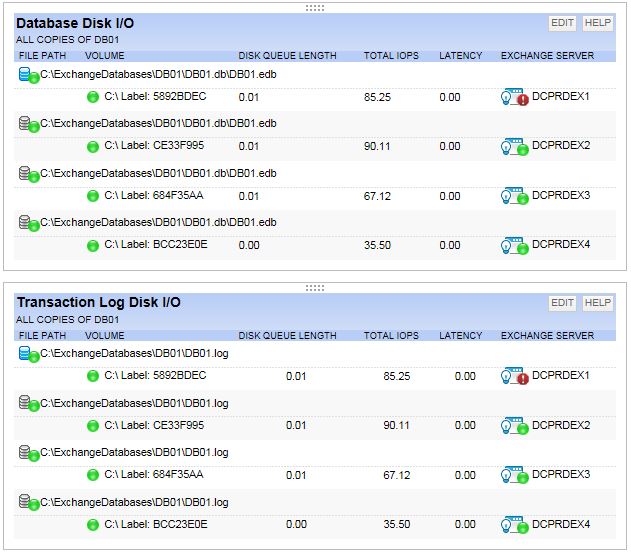Viewport: 631px width, 559px height.
Task: Grab the dotted drag handle above Transaction Log Disk I/O
Action: pyautogui.click(x=315, y=288)
